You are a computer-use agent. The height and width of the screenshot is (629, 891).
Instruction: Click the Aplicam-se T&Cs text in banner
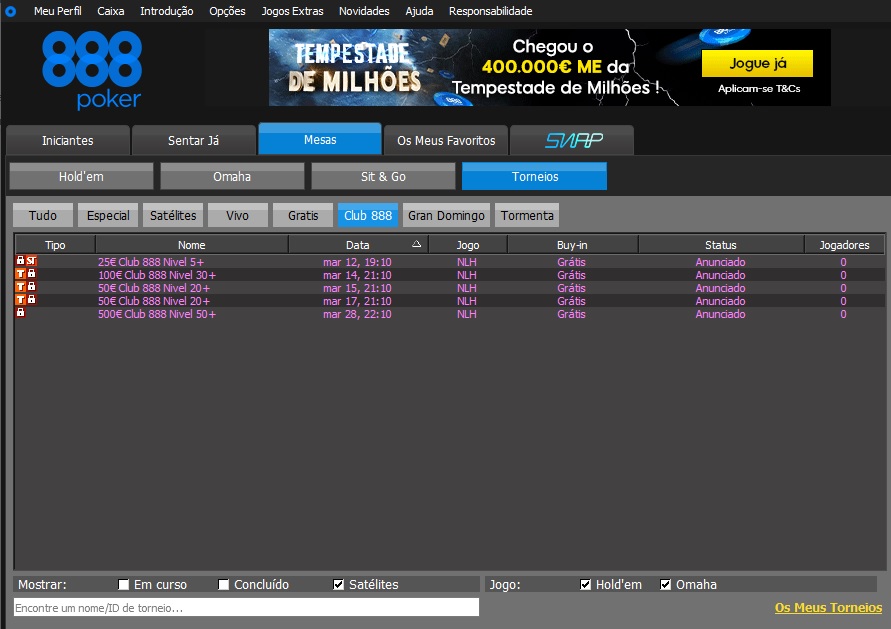[759, 89]
